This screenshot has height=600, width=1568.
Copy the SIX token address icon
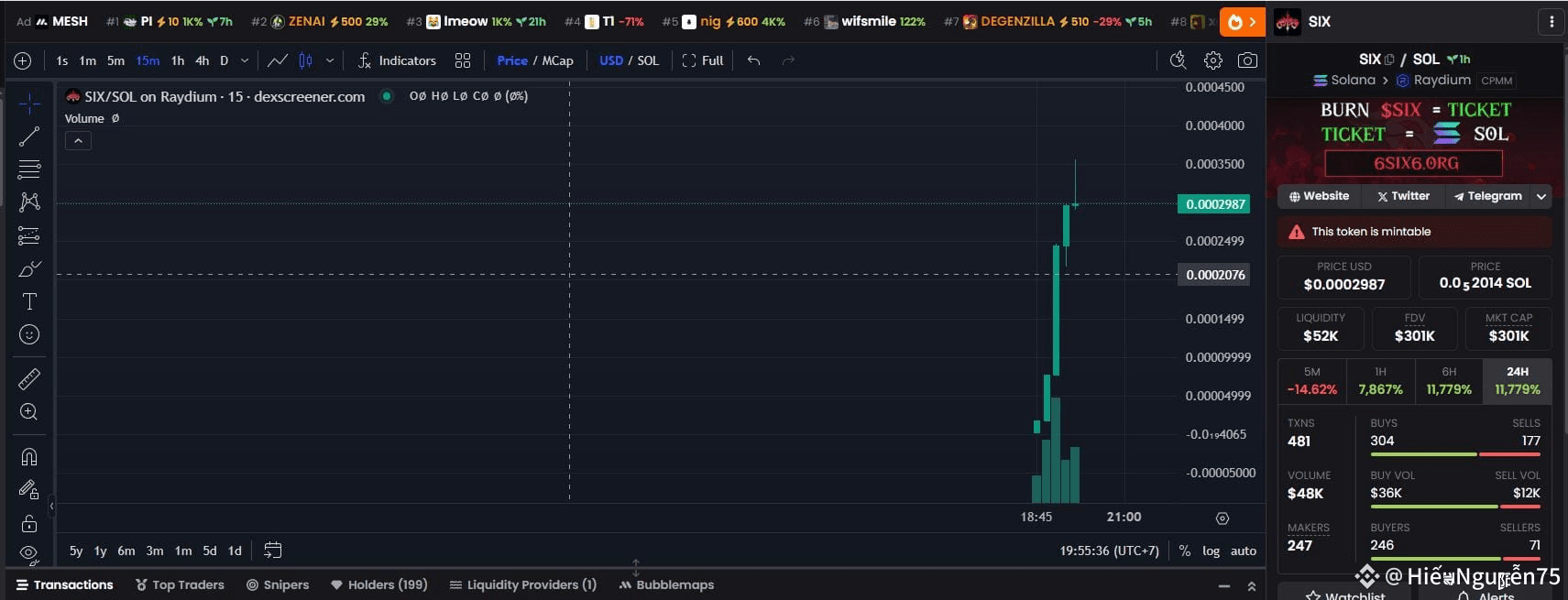tap(1389, 60)
